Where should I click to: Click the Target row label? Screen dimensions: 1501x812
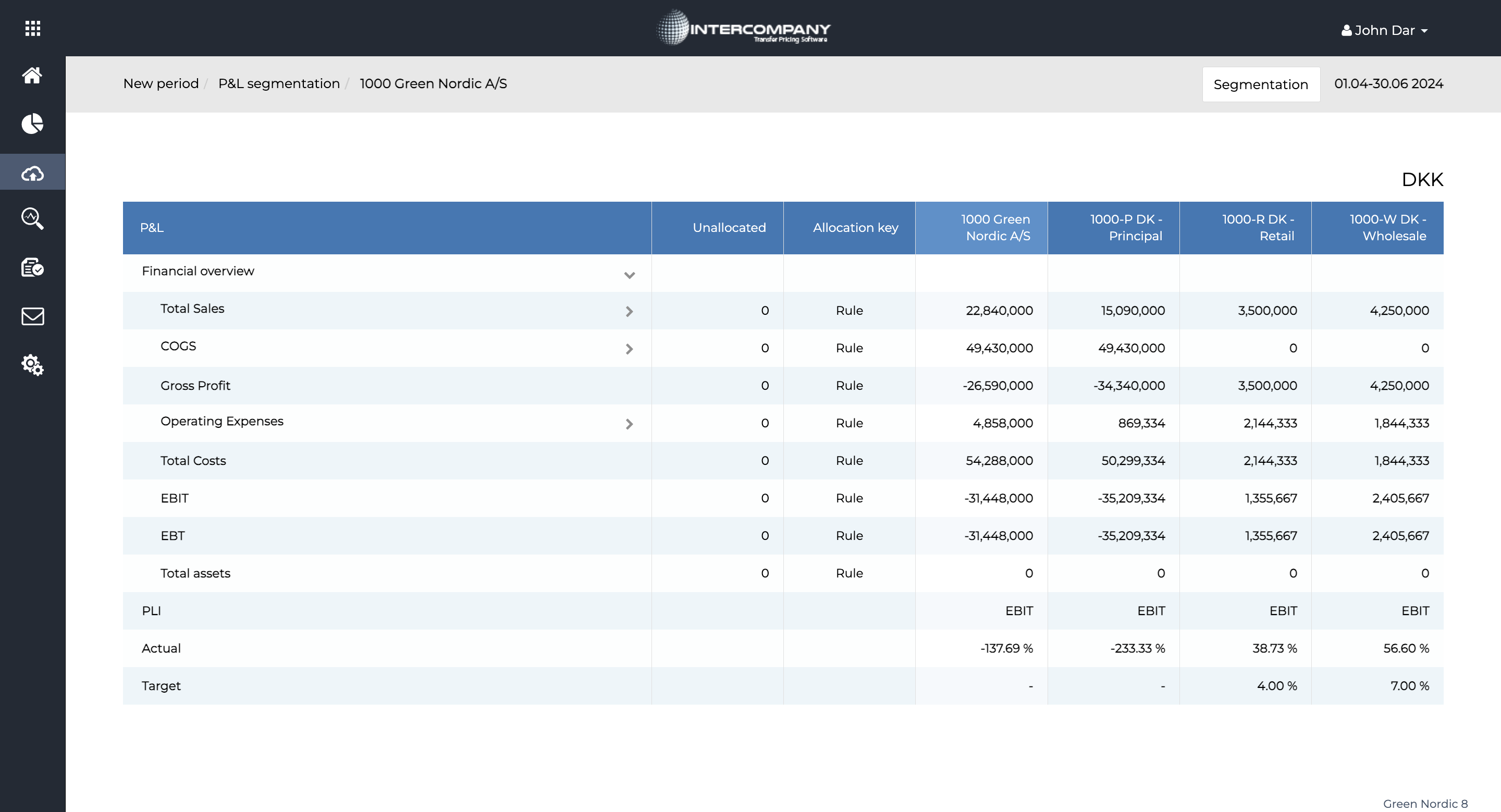161,686
